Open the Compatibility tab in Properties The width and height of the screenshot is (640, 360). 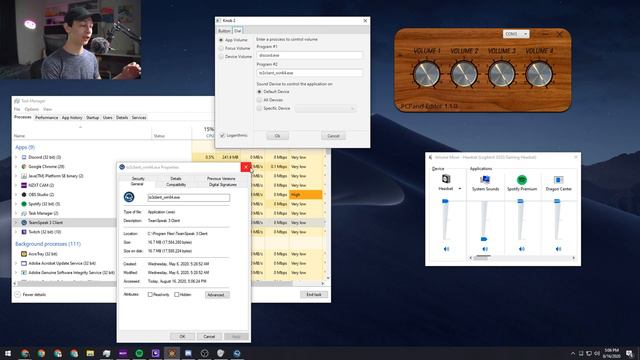tap(176, 184)
